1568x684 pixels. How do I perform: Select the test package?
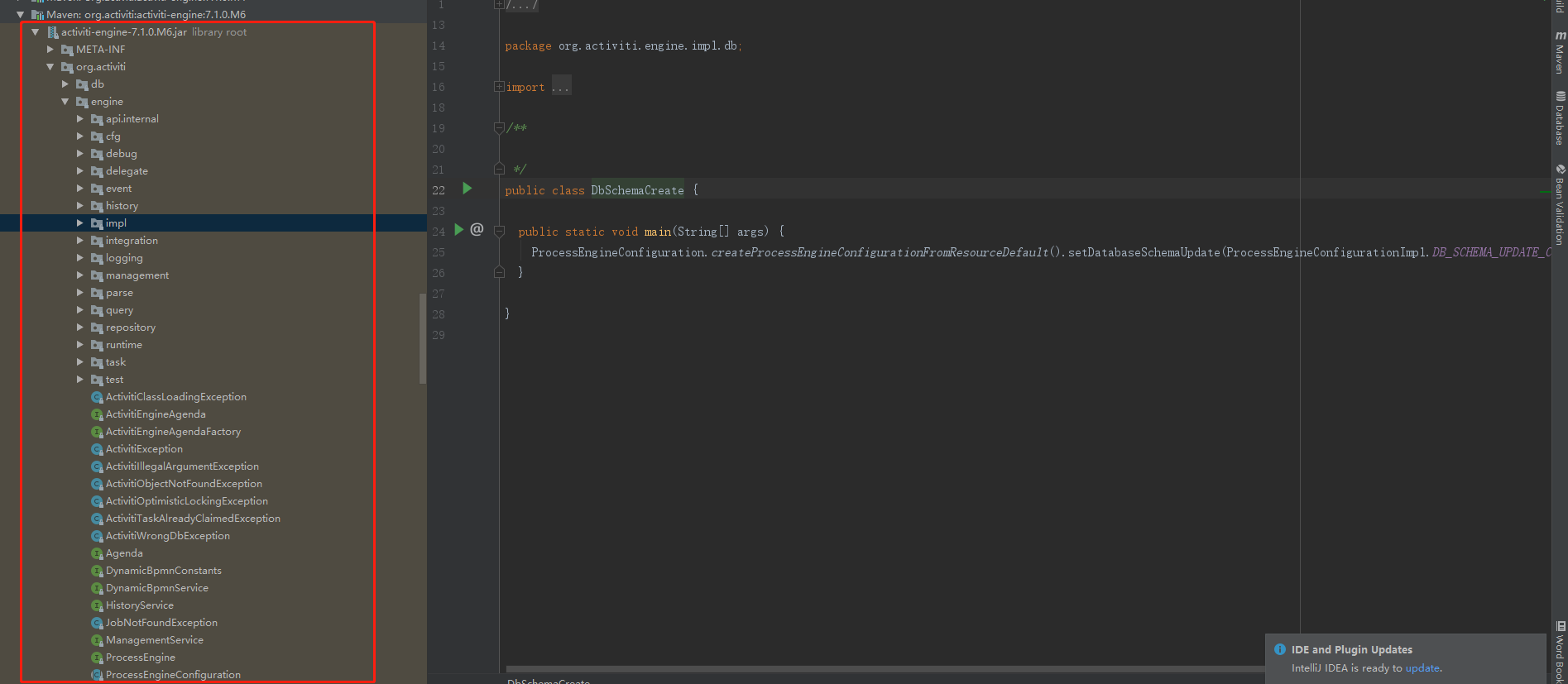(x=114, y=380)
